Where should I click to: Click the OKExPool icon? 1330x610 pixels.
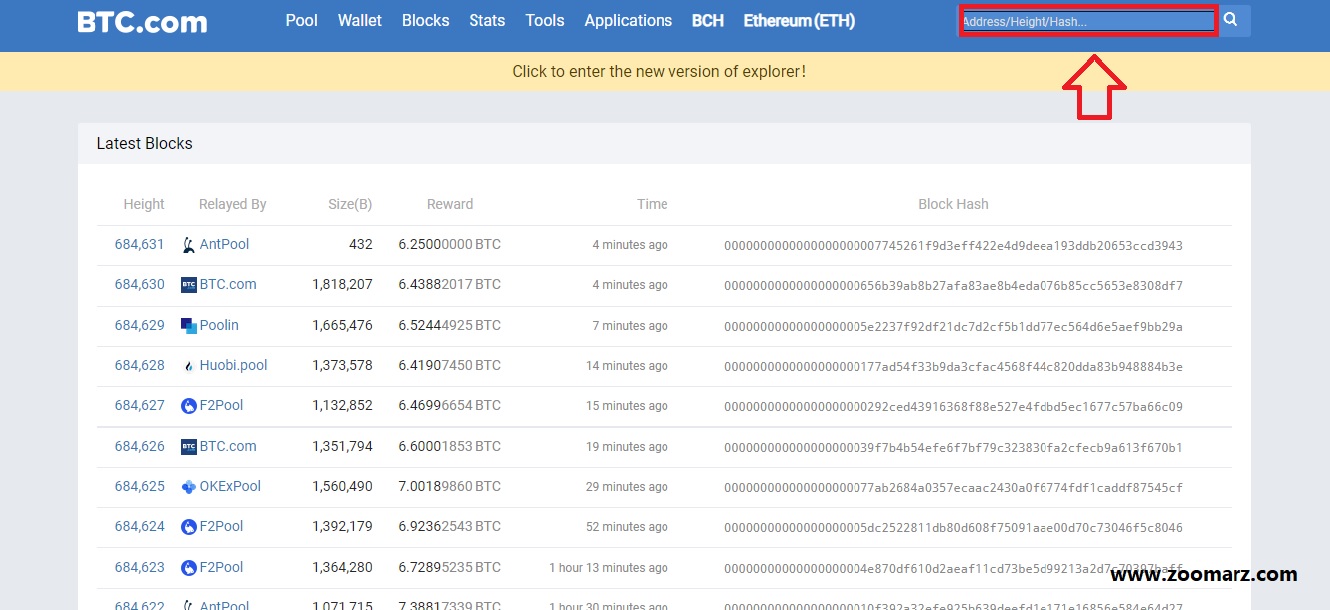coord(188,487)
